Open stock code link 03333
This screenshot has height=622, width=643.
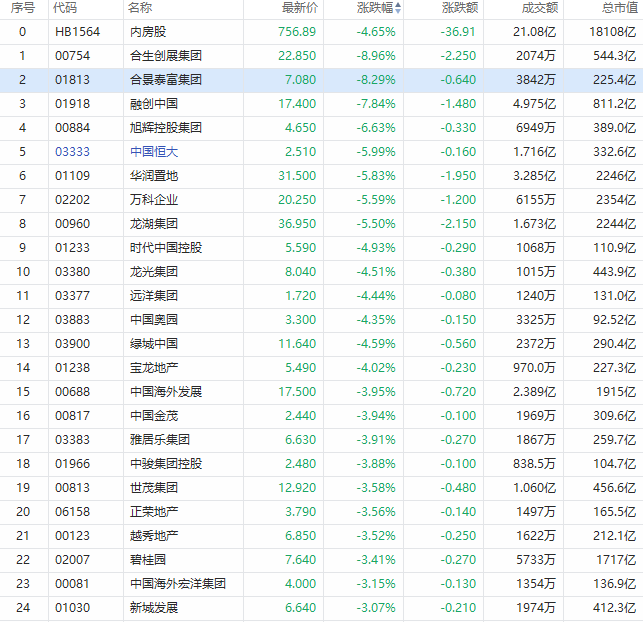tap(72, 152)
